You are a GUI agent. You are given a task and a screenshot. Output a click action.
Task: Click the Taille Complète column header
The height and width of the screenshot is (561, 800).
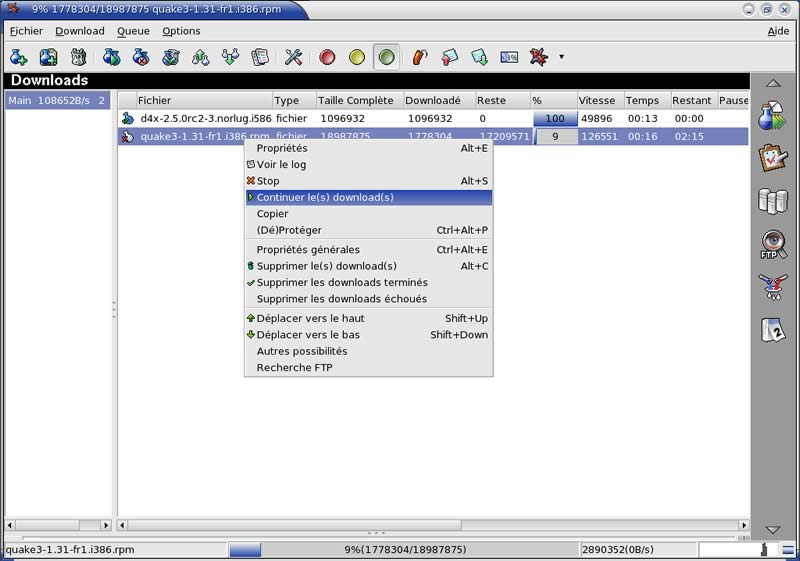pyautogui.click(x=360, y=100)
